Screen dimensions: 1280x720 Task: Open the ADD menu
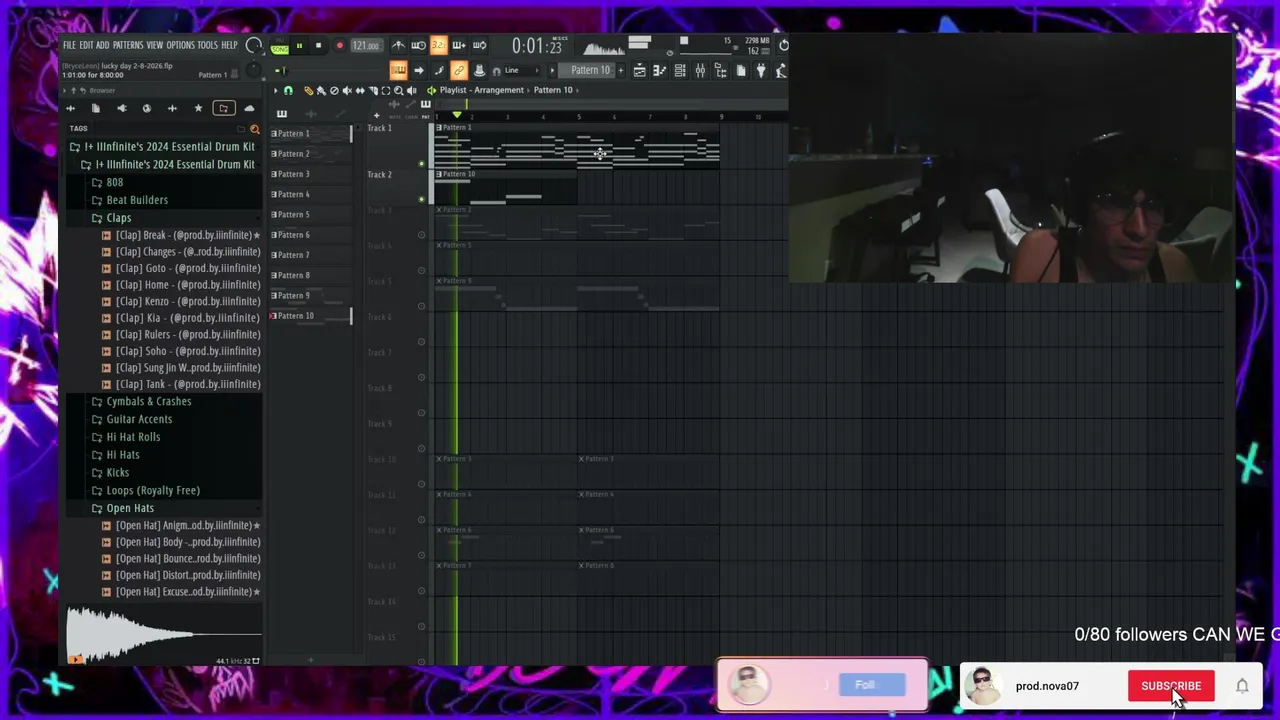click(102, 45)
